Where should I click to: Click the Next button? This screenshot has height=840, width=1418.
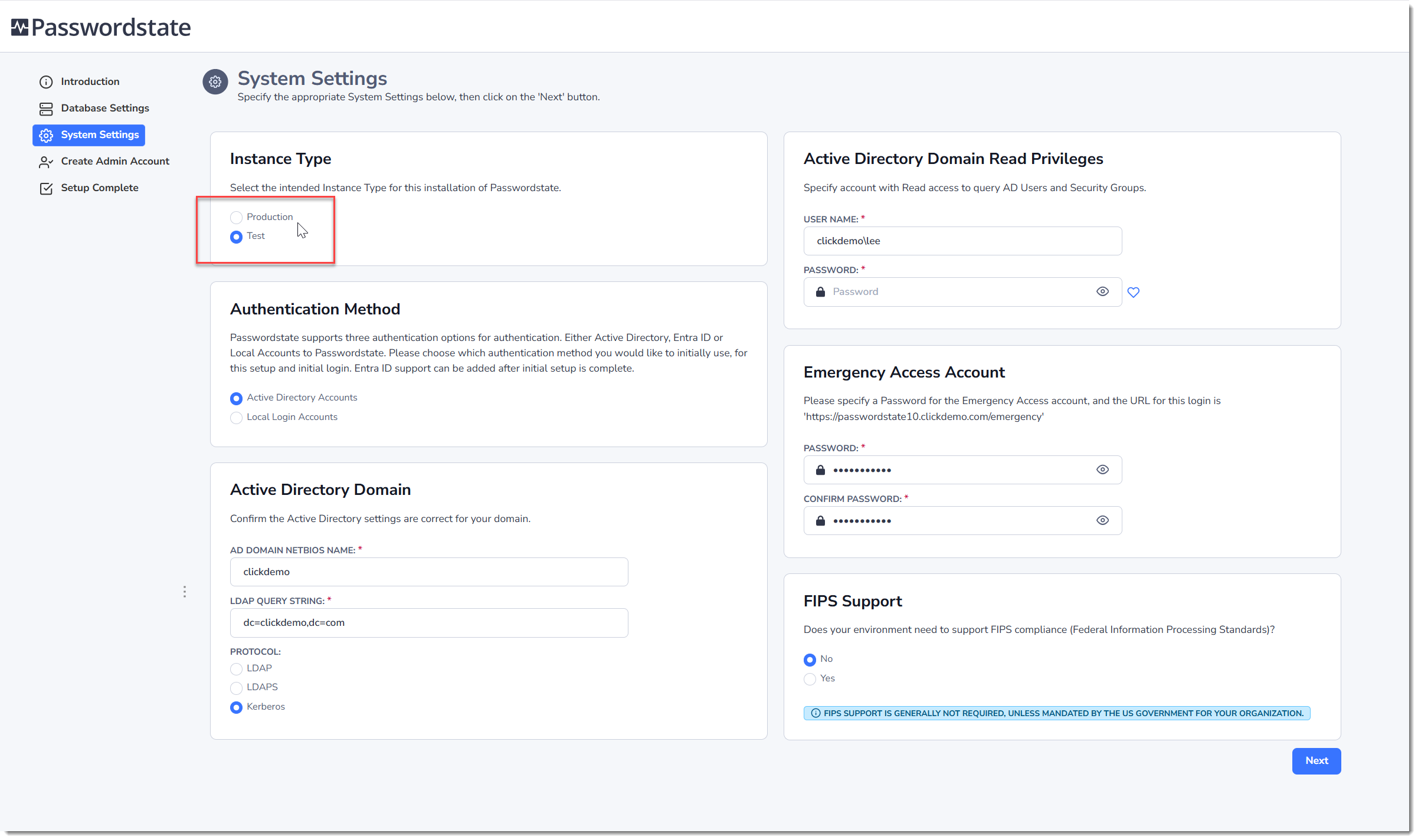1316,761
